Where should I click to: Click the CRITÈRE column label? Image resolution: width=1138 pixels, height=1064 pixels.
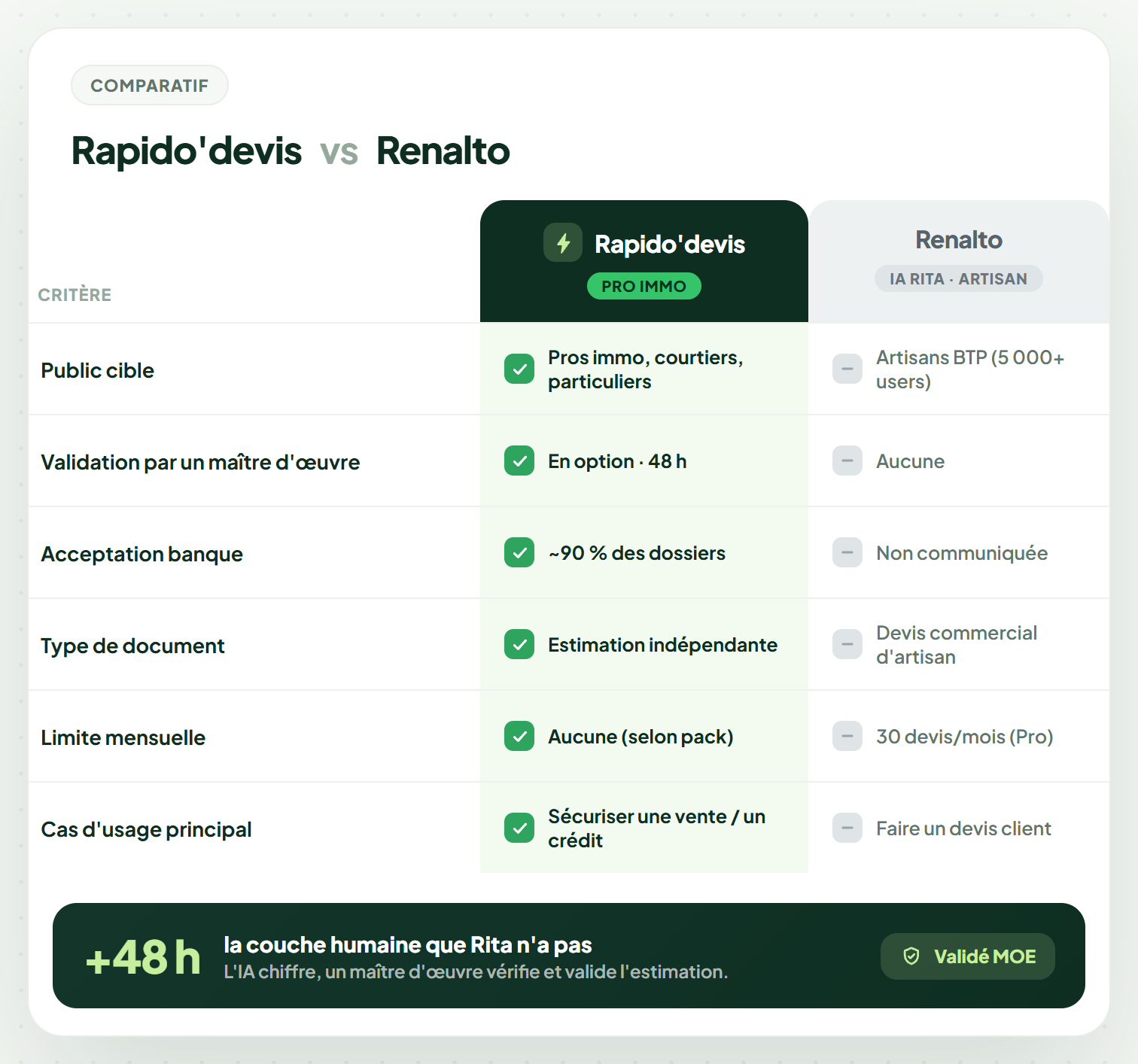click(75, 295)
